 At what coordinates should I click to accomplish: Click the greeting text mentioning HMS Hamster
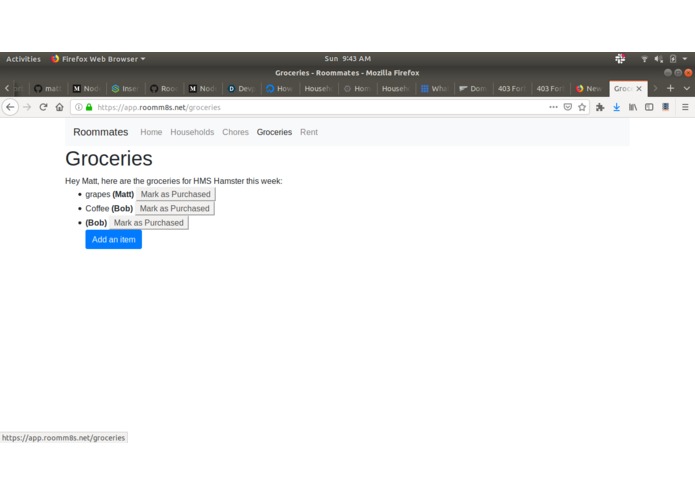(x=174, y=181)
